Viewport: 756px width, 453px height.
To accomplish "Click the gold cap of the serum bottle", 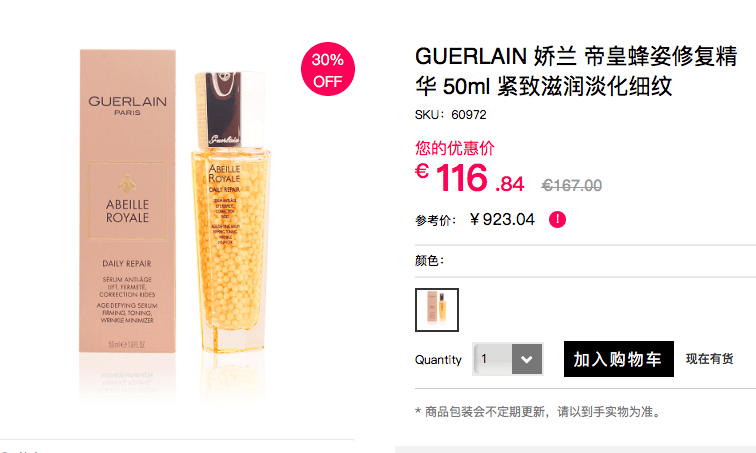I will click(x=230, y=110).
